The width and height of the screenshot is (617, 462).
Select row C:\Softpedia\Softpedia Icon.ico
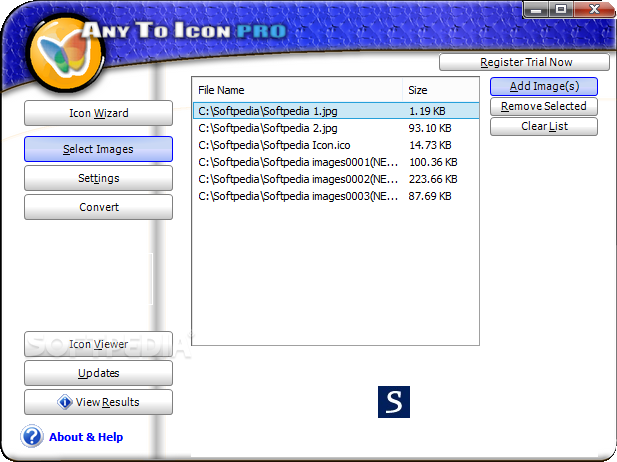[336, 145]
